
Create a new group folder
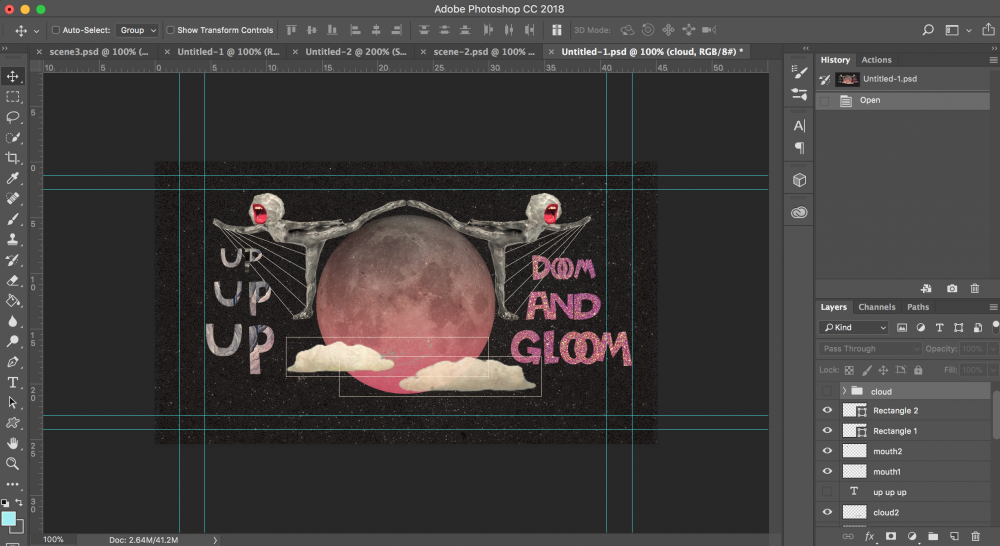(x=932, y=536)
